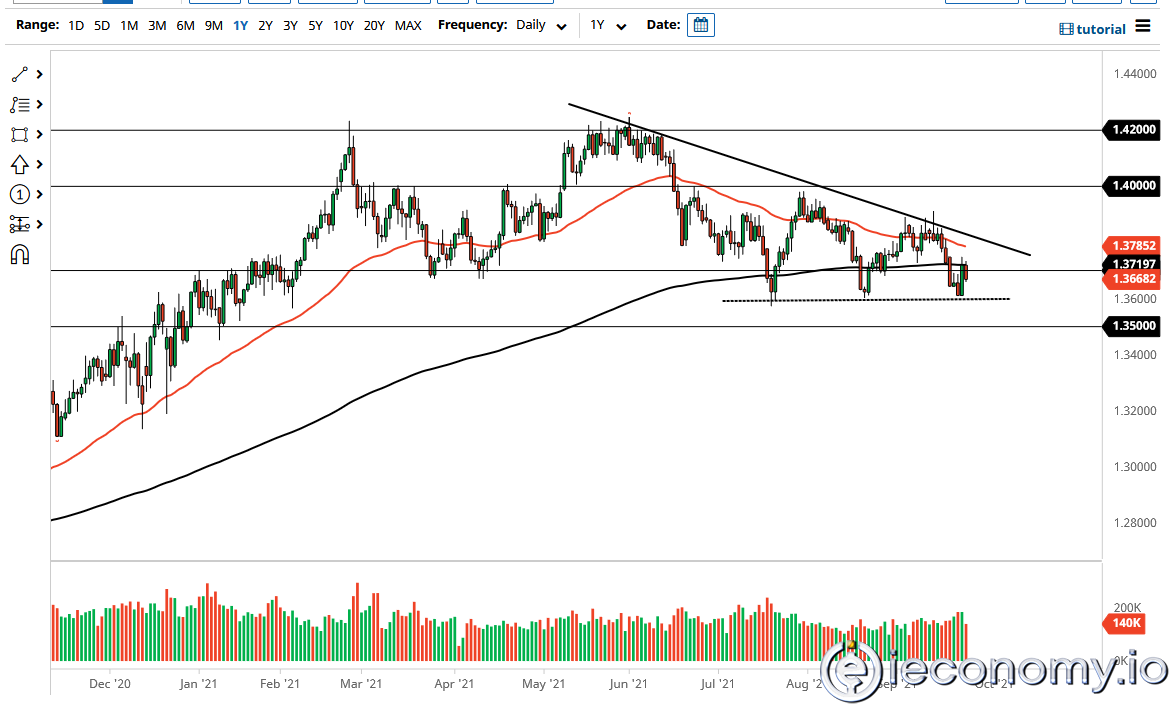Viewport: 1170px width, 704px height.
Task: Open the date picker calendar icon
Action: (x=700, y=24)
